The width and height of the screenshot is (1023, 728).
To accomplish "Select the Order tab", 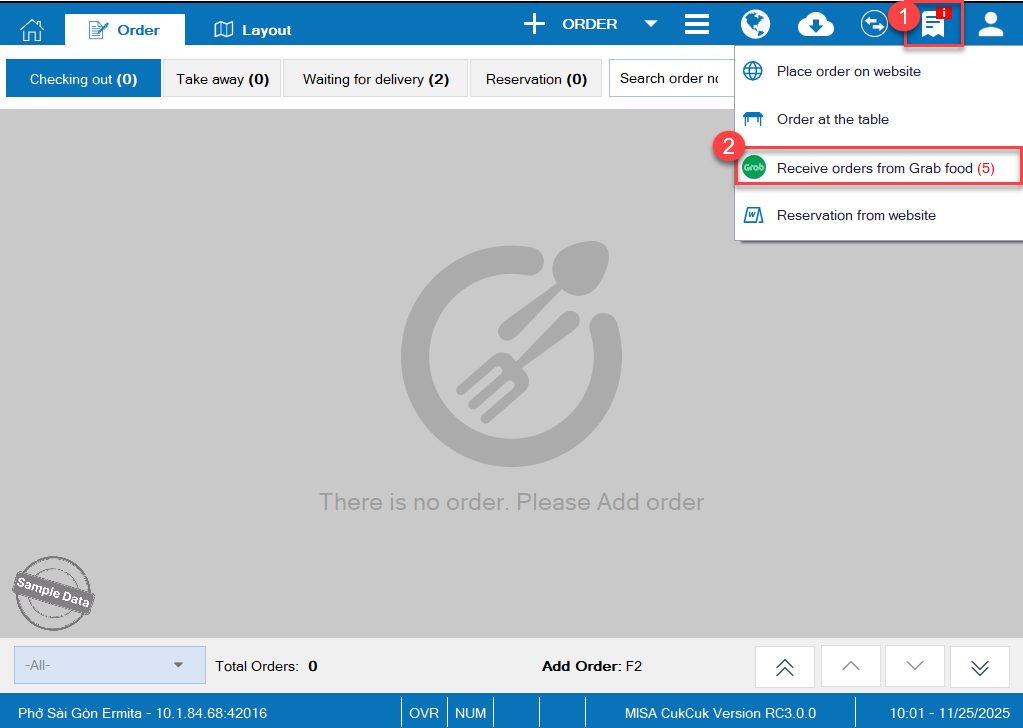I will [x=125, y=30].
